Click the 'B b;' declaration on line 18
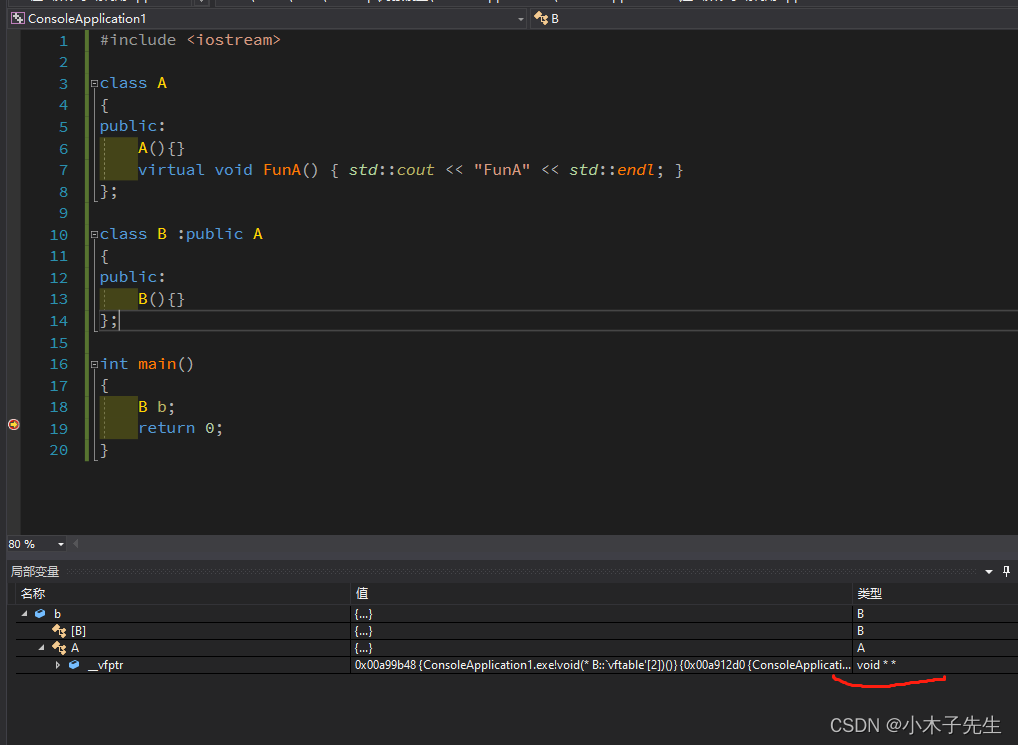1018x745 pixels. (156, 407)
